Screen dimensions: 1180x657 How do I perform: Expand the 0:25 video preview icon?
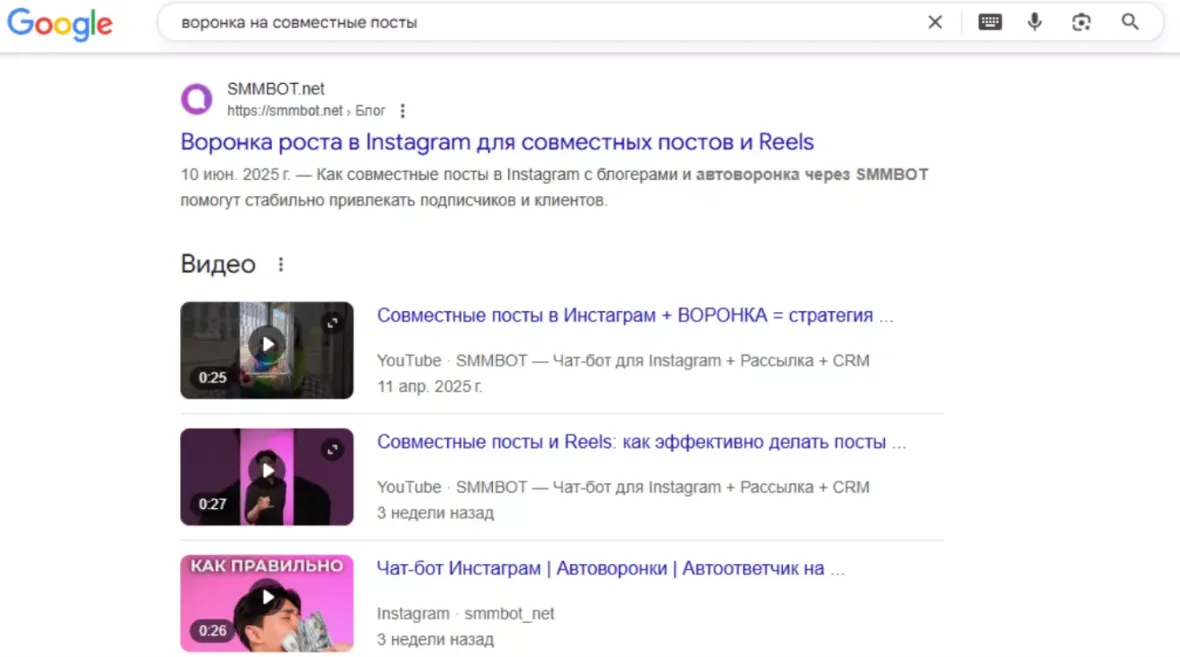click(x=333, y=323)
